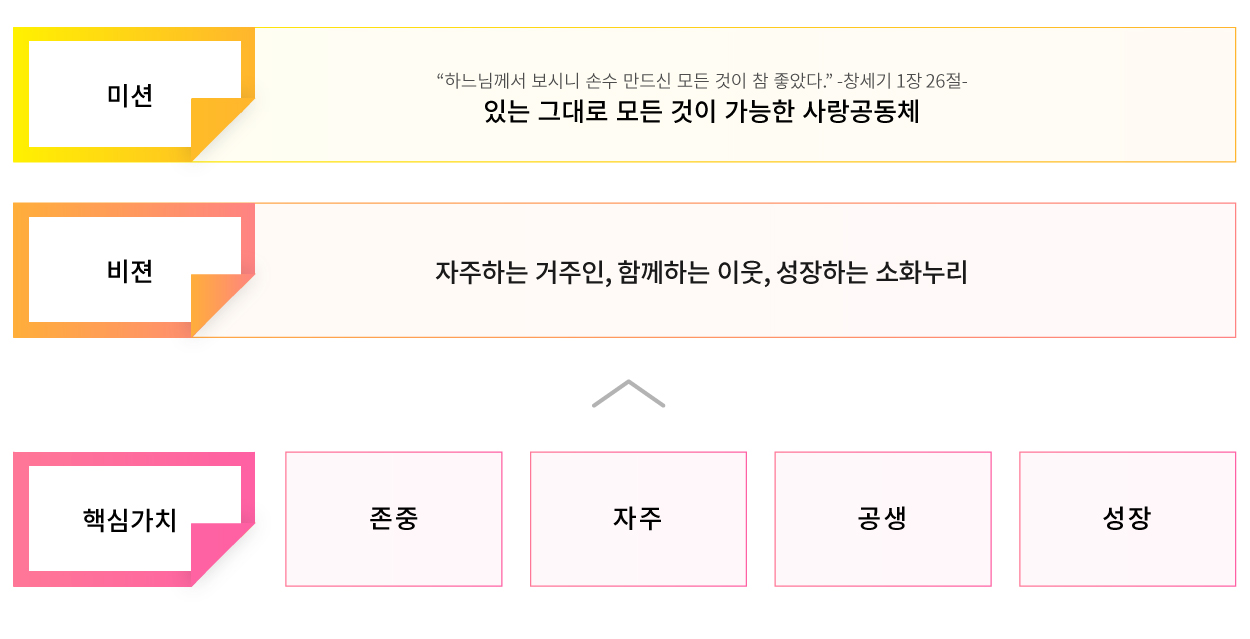
Task: Click the 존중 core value box
Action: point(394,519)
